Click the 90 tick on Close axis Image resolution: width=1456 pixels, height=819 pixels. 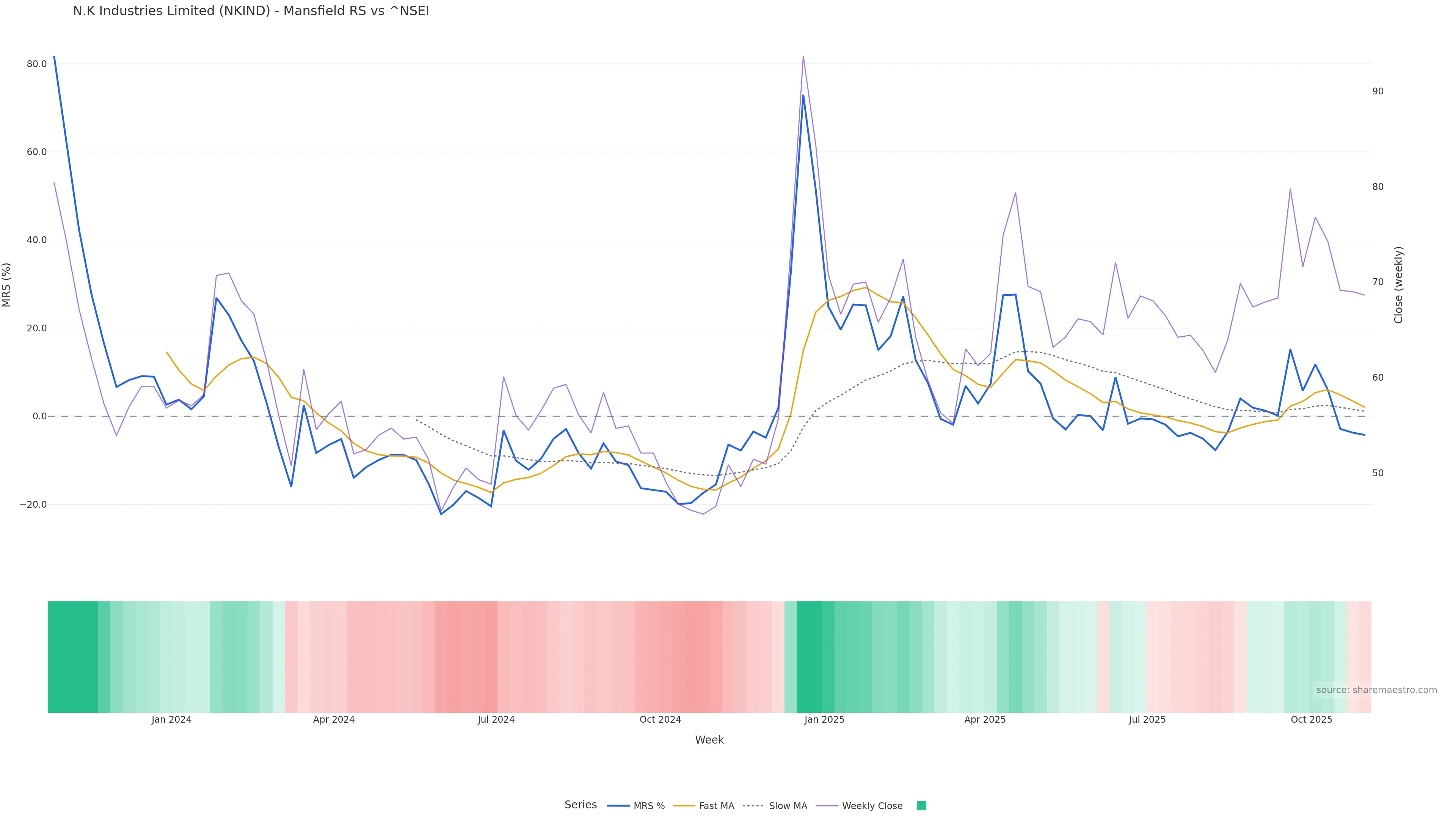(1378, 91)
